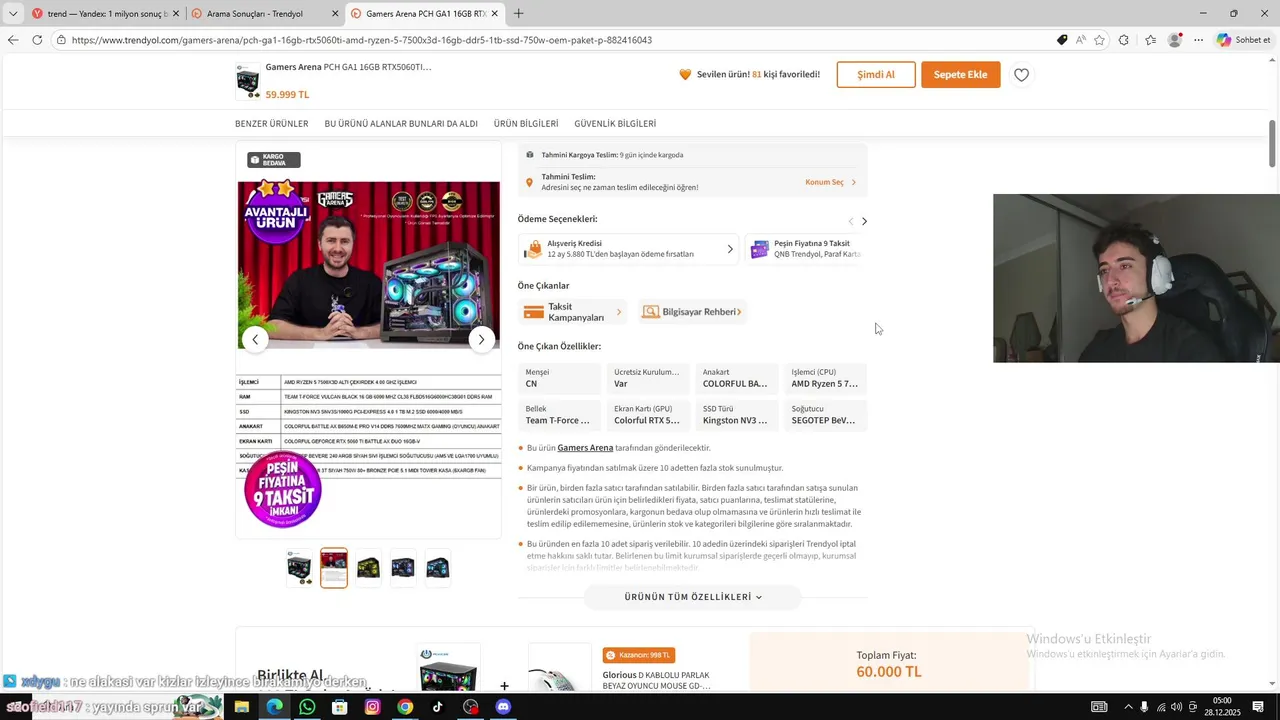Open the browser extensions puzzle icon
1280x720 pixels.
[1124, 40]
